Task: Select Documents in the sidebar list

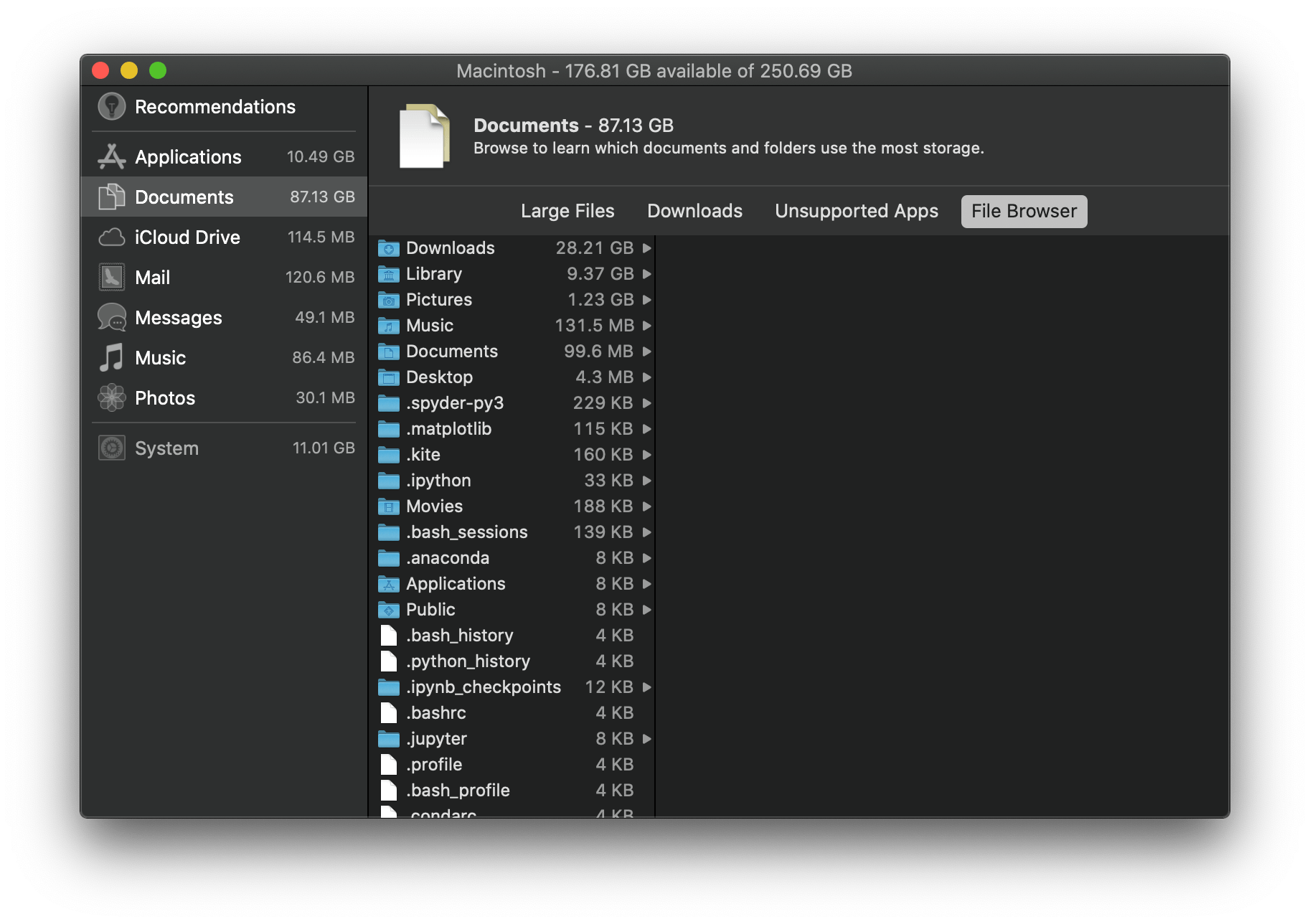Action: click(184, 197)
